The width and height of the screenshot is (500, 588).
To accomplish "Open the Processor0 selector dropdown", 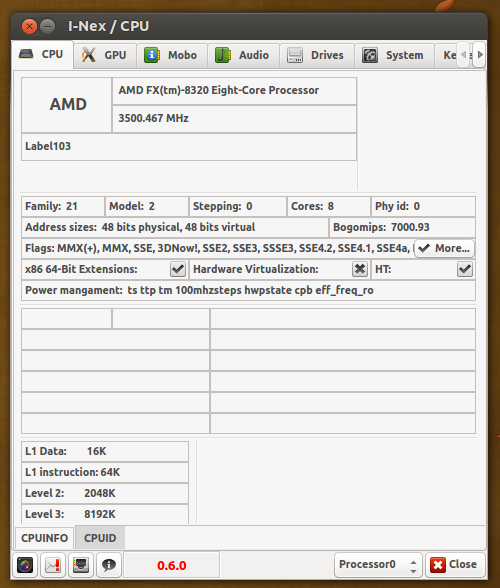I will click(x=378, y=565).
